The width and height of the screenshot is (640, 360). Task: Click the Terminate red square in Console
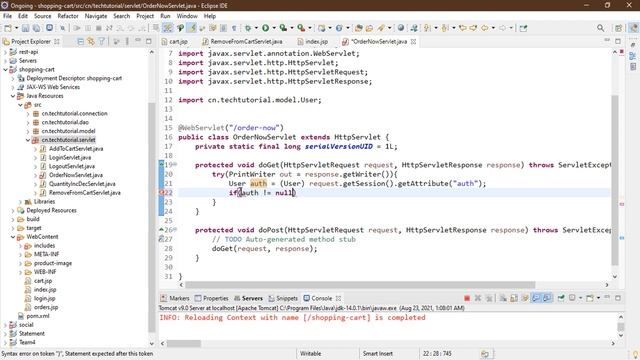coord(467,298)
